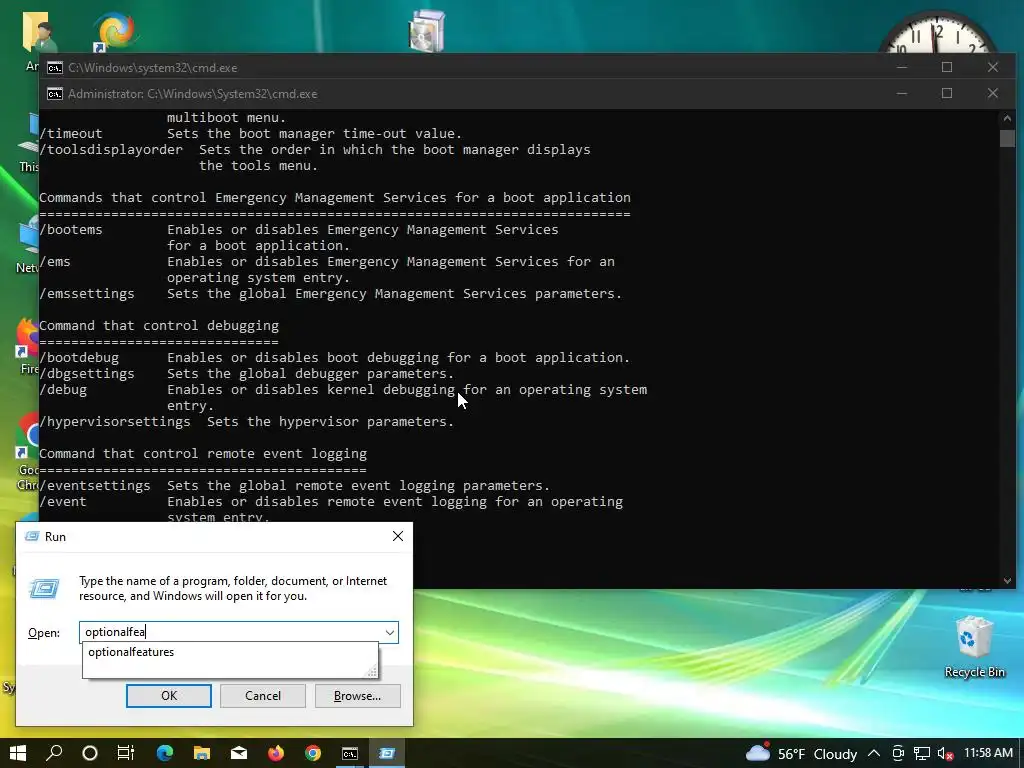Viewport: 1024px width, 768px height.
Task: Select the installer desktop icon at top center
Action: pos(426,31)
